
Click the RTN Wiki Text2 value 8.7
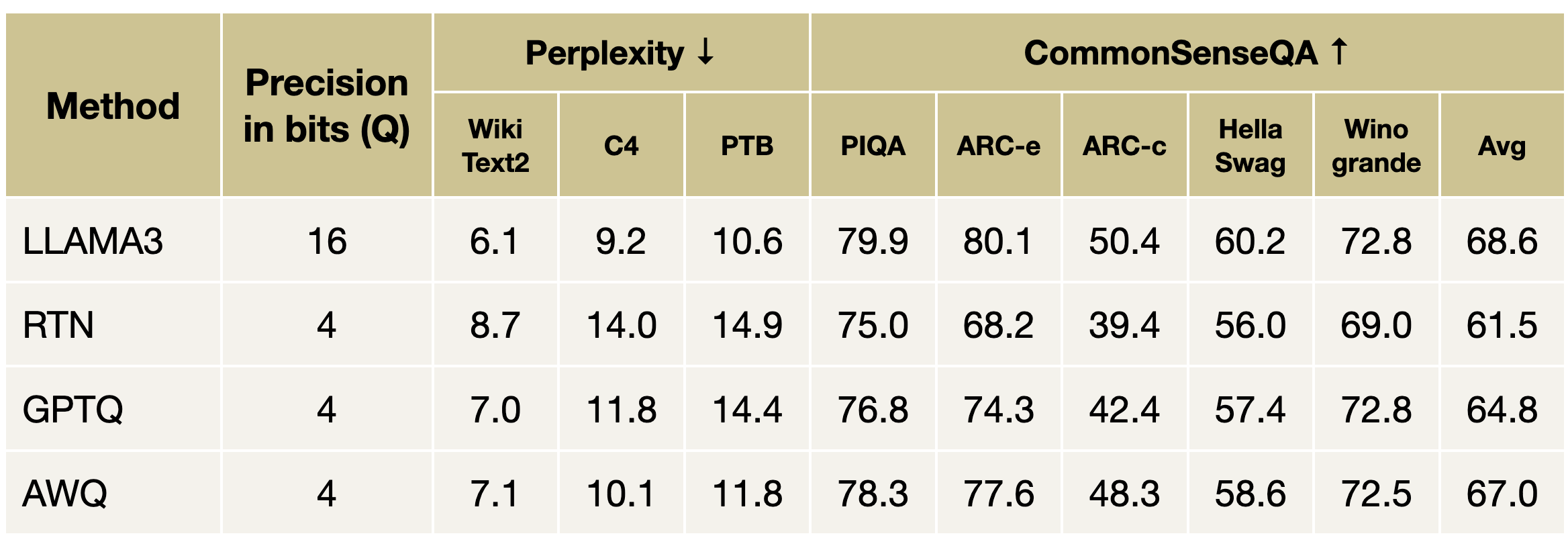[495, 325]
